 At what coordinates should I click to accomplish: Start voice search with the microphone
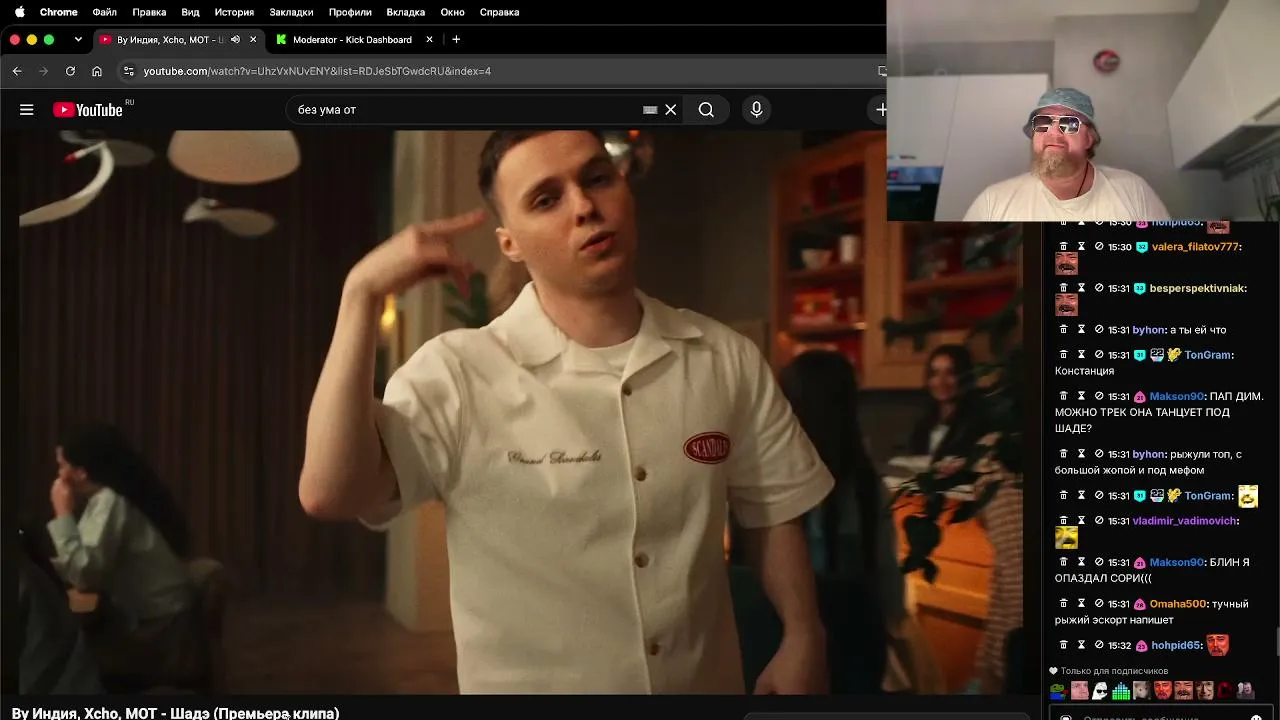pos(756,110)
